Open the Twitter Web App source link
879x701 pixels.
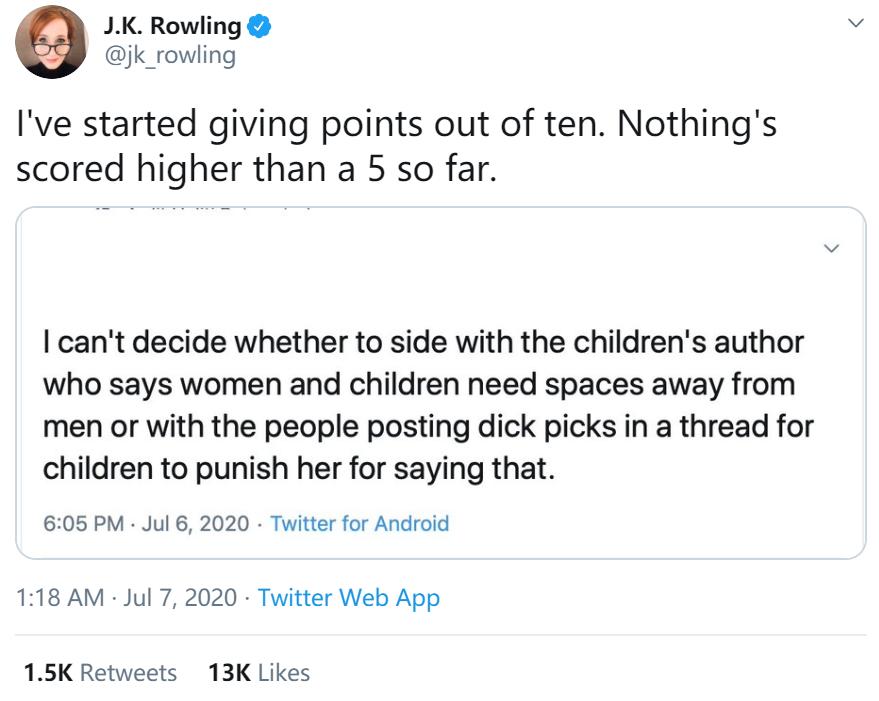(348, 598)
